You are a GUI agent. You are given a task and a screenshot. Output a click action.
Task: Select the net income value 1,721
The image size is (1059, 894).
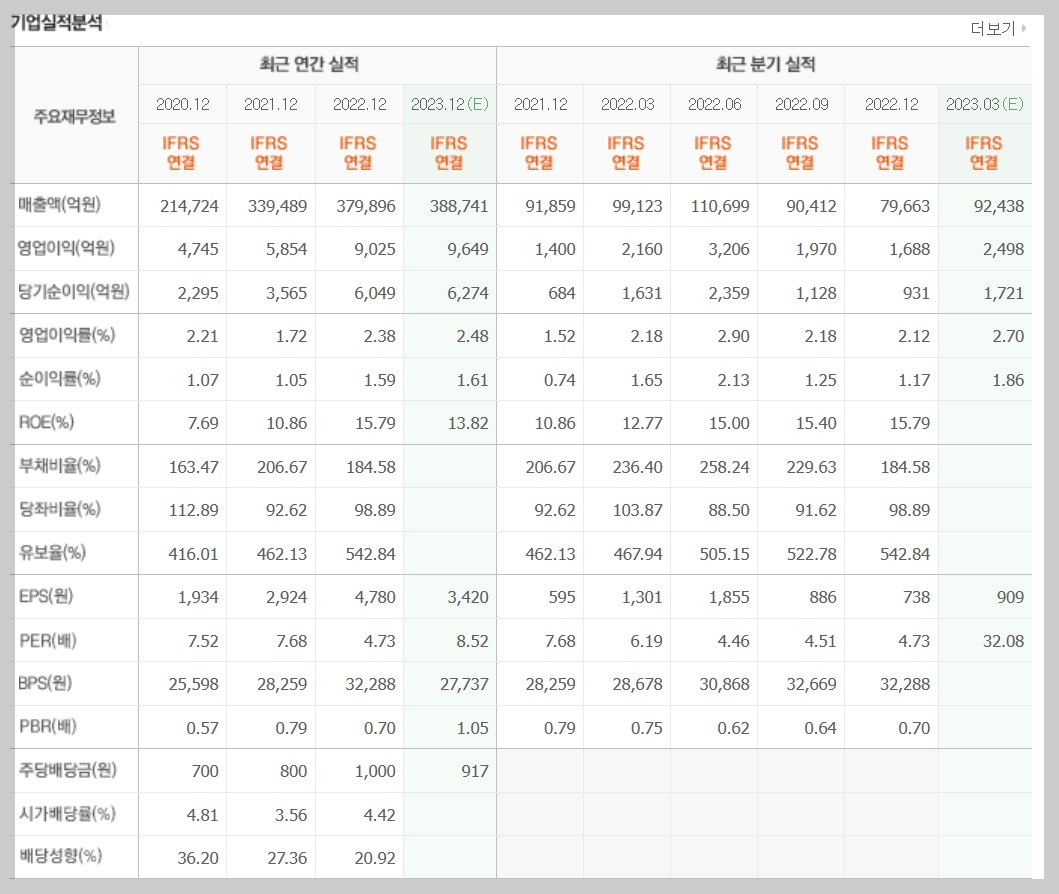[1004, 294]
